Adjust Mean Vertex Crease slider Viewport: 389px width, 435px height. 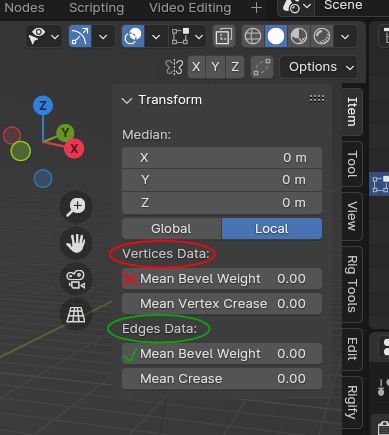222,304
